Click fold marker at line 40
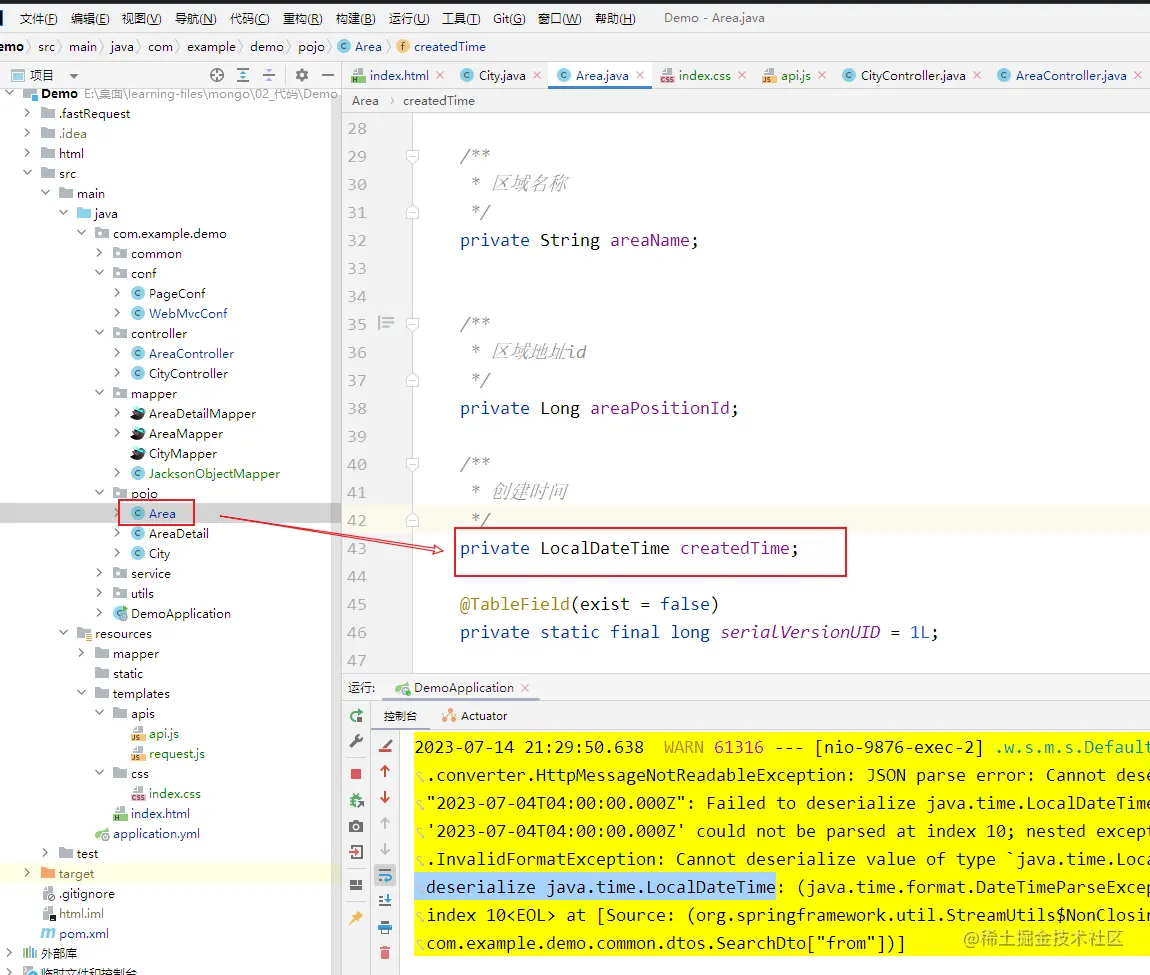Image resolution: width=1150 pixels, height=975 pixels. 412,464
